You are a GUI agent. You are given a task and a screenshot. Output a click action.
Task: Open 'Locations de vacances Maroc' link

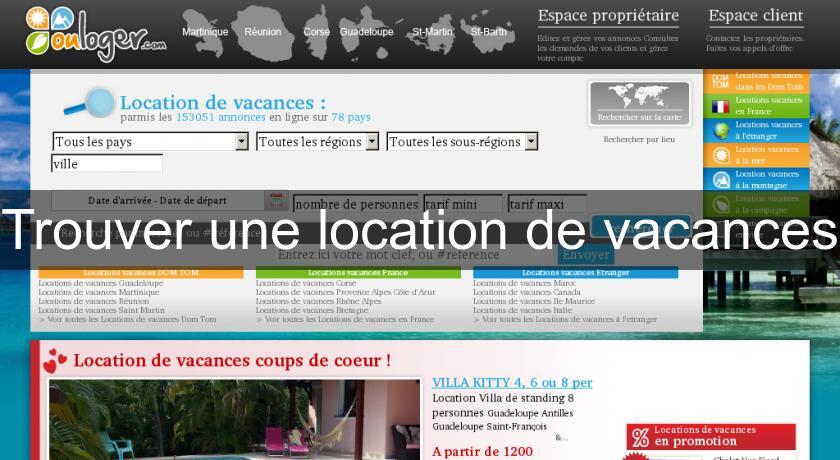[524, 283]
